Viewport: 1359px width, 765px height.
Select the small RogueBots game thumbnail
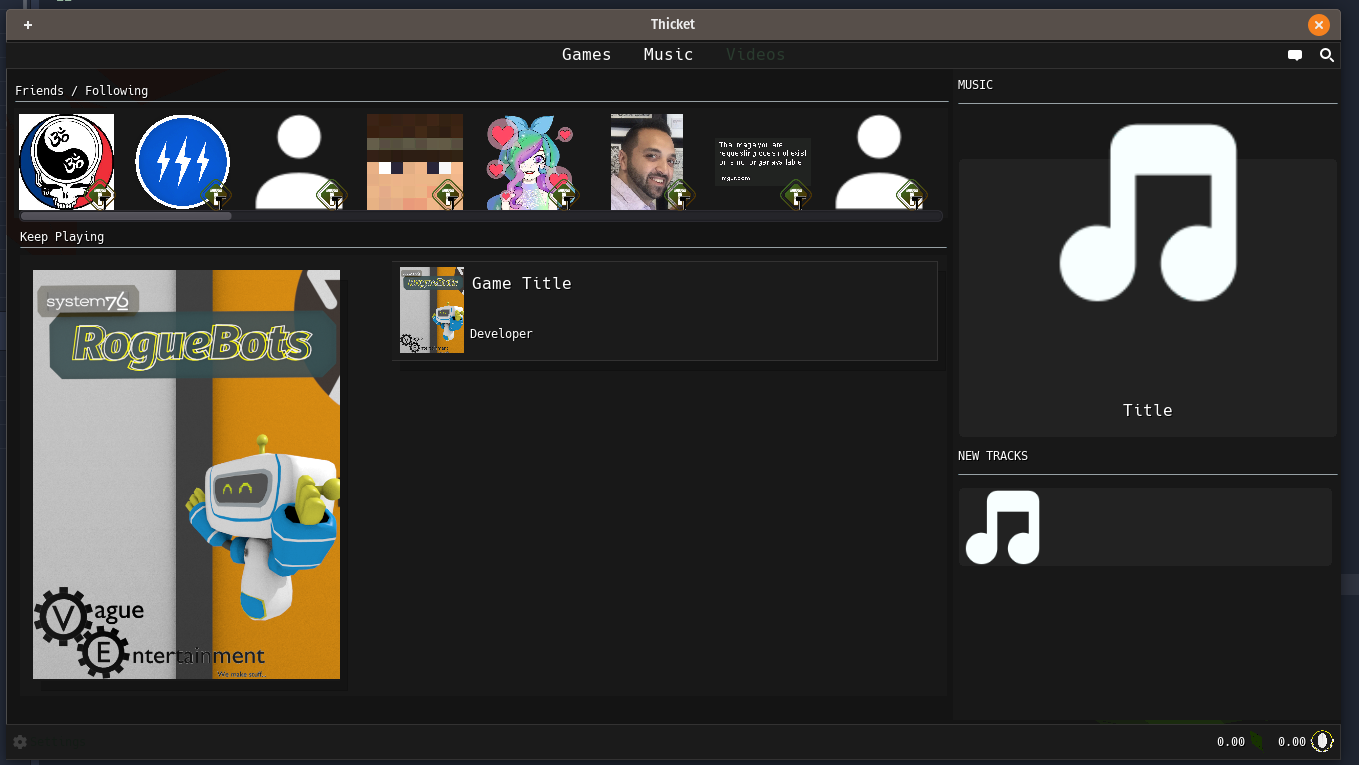point(432,310)
